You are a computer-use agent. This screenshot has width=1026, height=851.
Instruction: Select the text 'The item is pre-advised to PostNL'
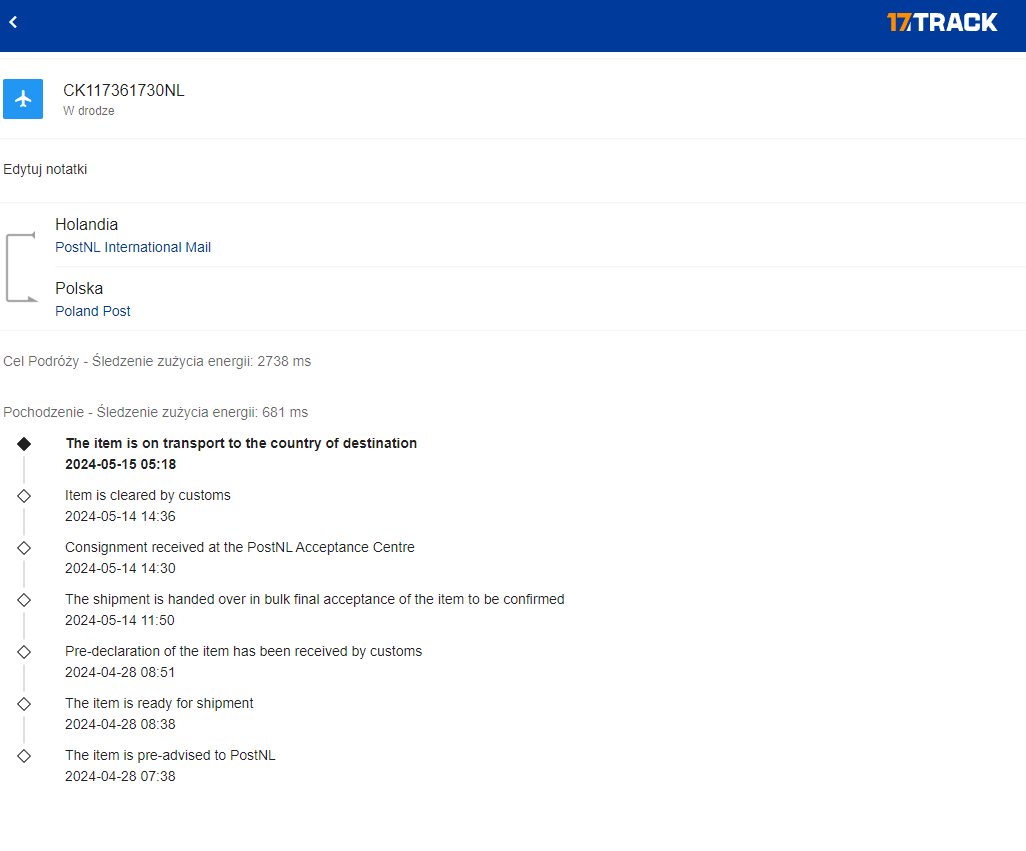point(170,755)
